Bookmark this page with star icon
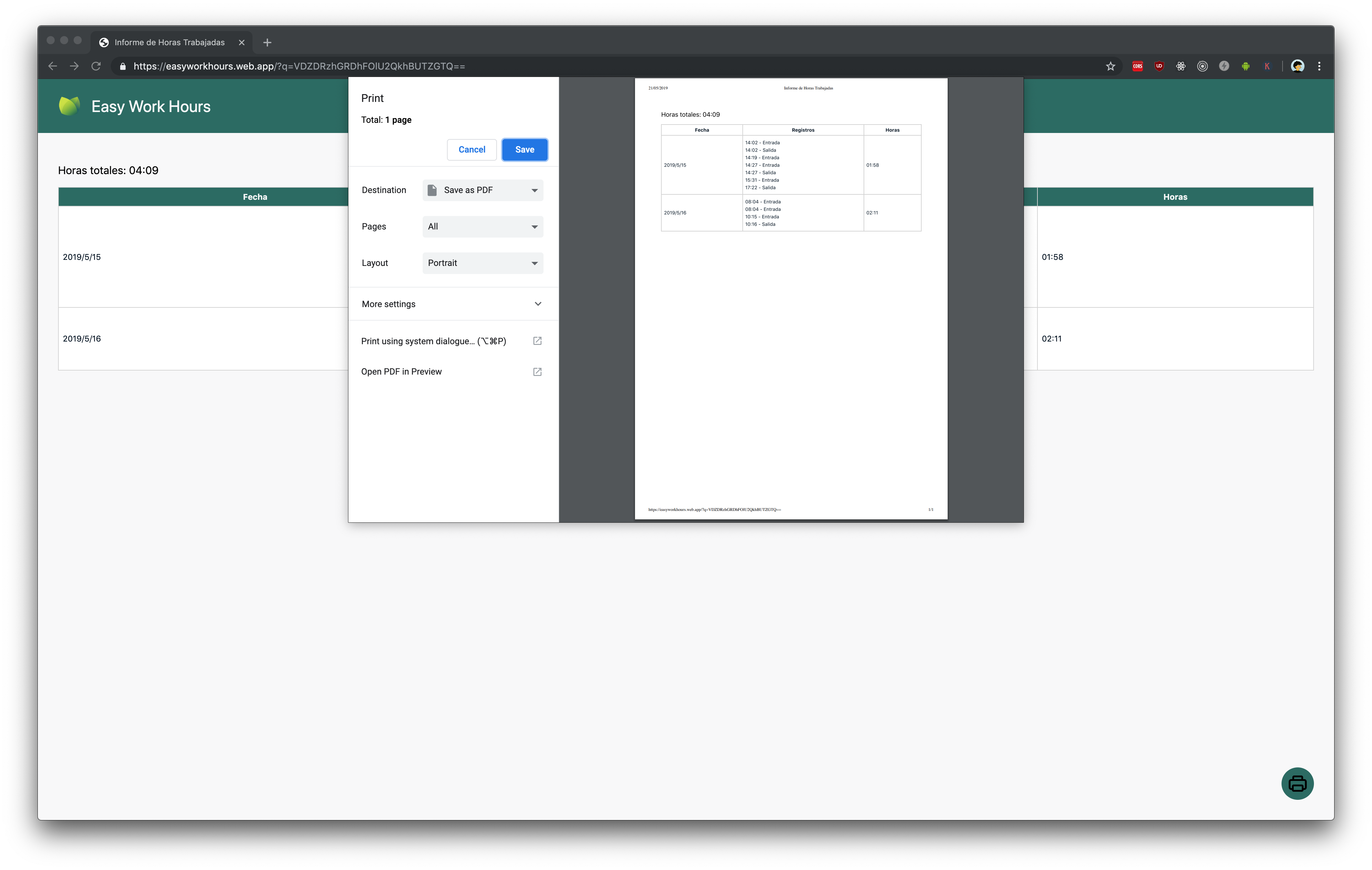This screenshot has width=1372, height=870. click(x=1110, y=66)
